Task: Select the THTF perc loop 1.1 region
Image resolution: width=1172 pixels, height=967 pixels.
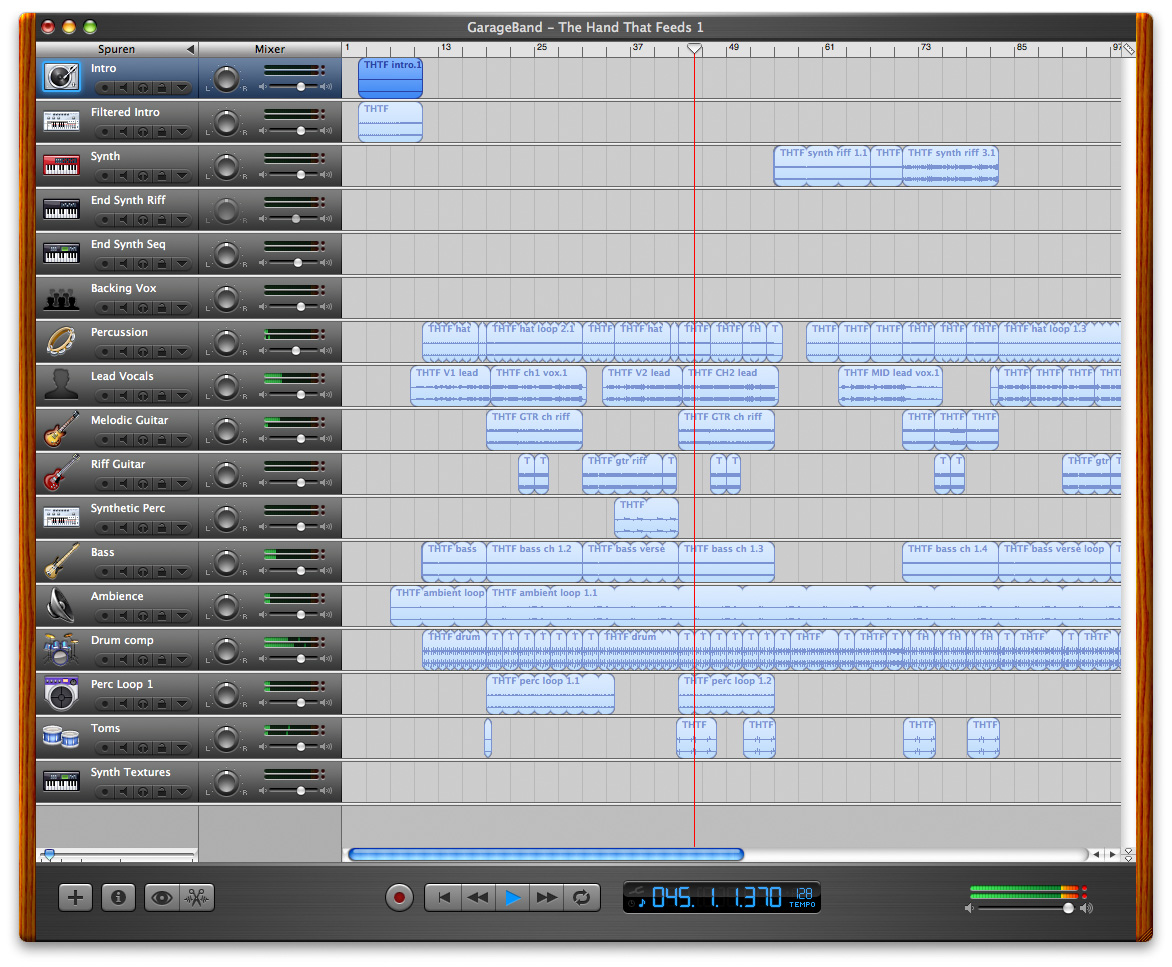Action: (550, 694)
